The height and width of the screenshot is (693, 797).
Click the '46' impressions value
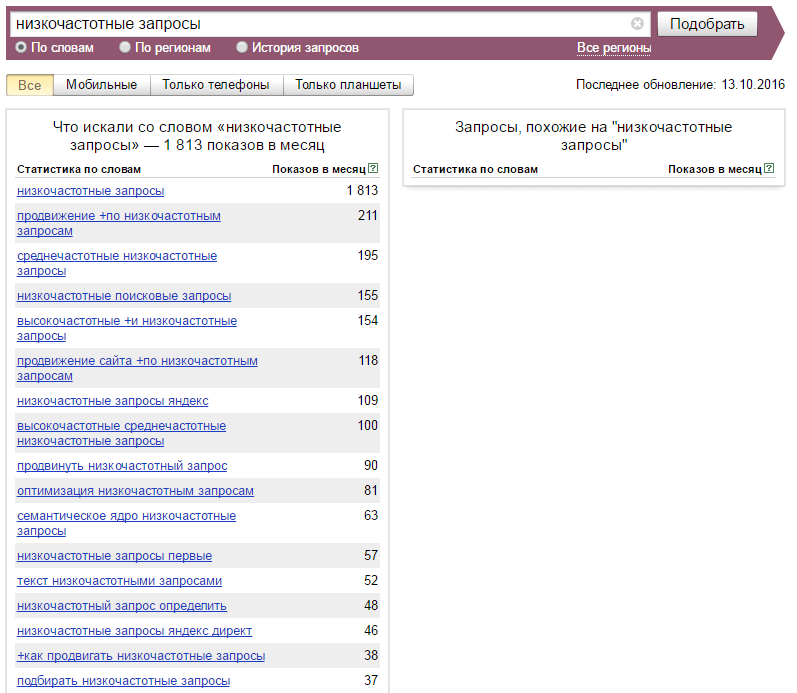pos(371,630)
